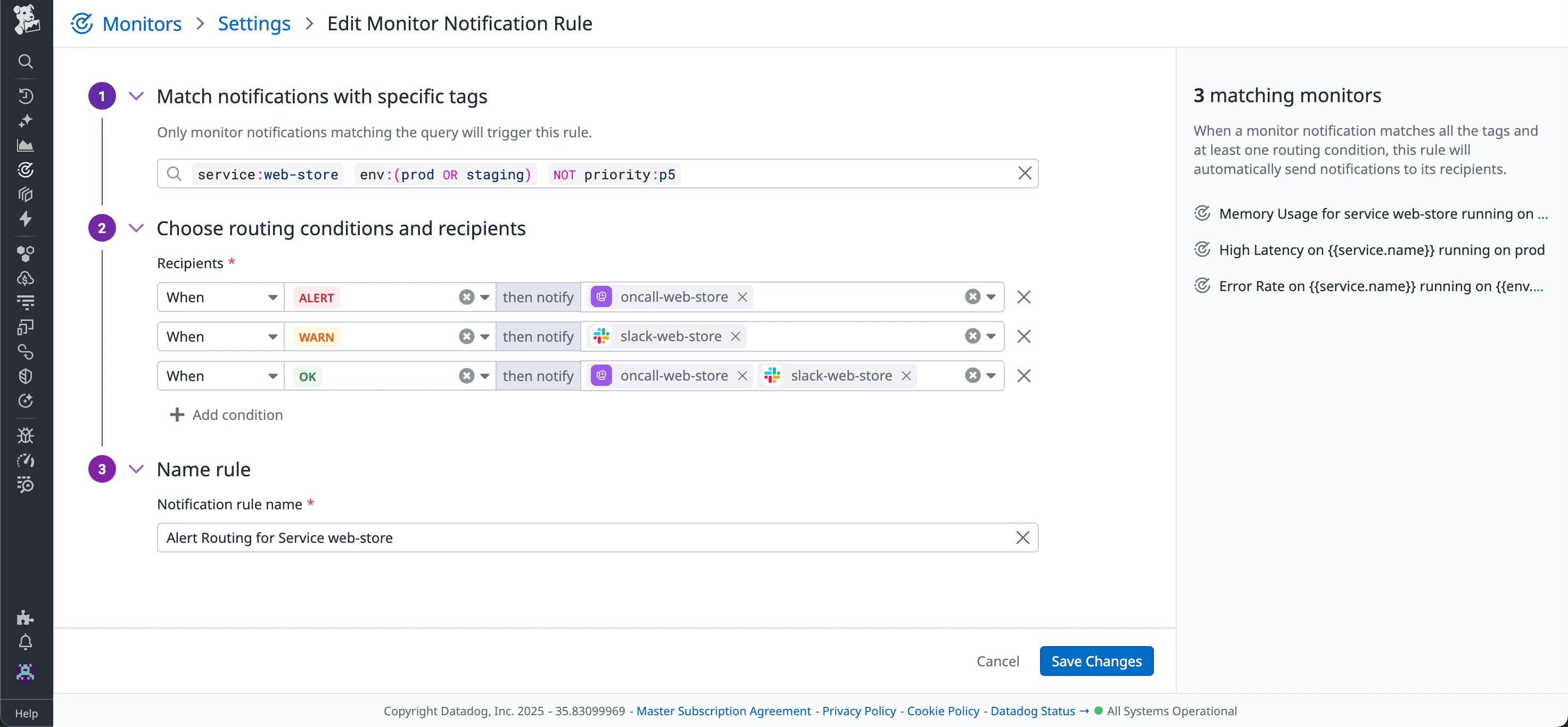This screenshot has height=727, width=1568.
Task: Click the env:(prod OR staging) tag
Action: (445, 174)
